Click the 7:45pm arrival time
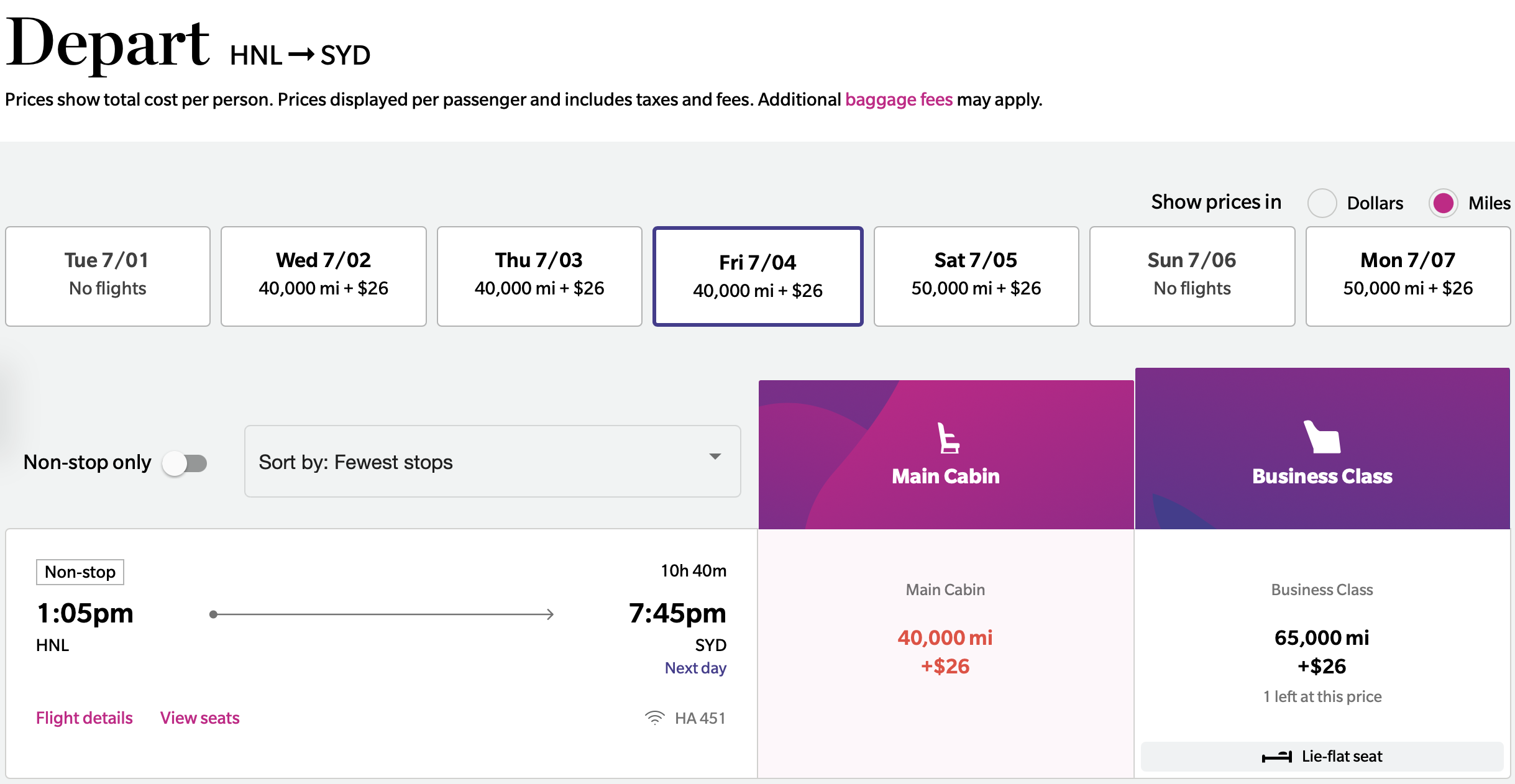This screenshot has width=1515, height=784. pos(677,613)
